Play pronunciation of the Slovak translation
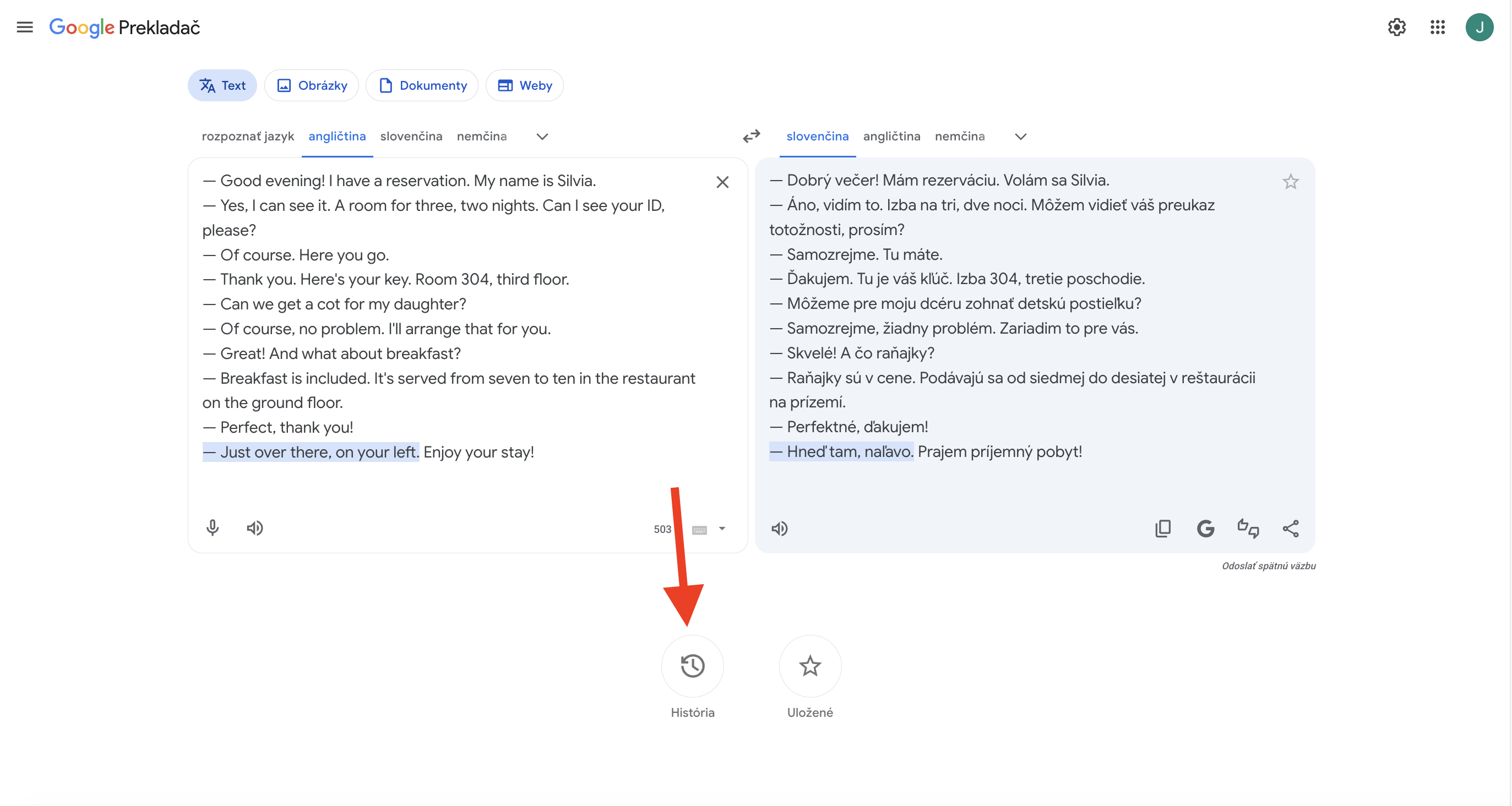The height and width of the screenshot is (806, 1512). click(780, 528)
